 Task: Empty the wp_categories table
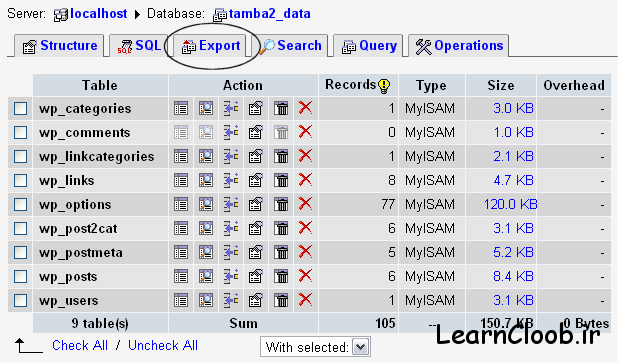281,108
